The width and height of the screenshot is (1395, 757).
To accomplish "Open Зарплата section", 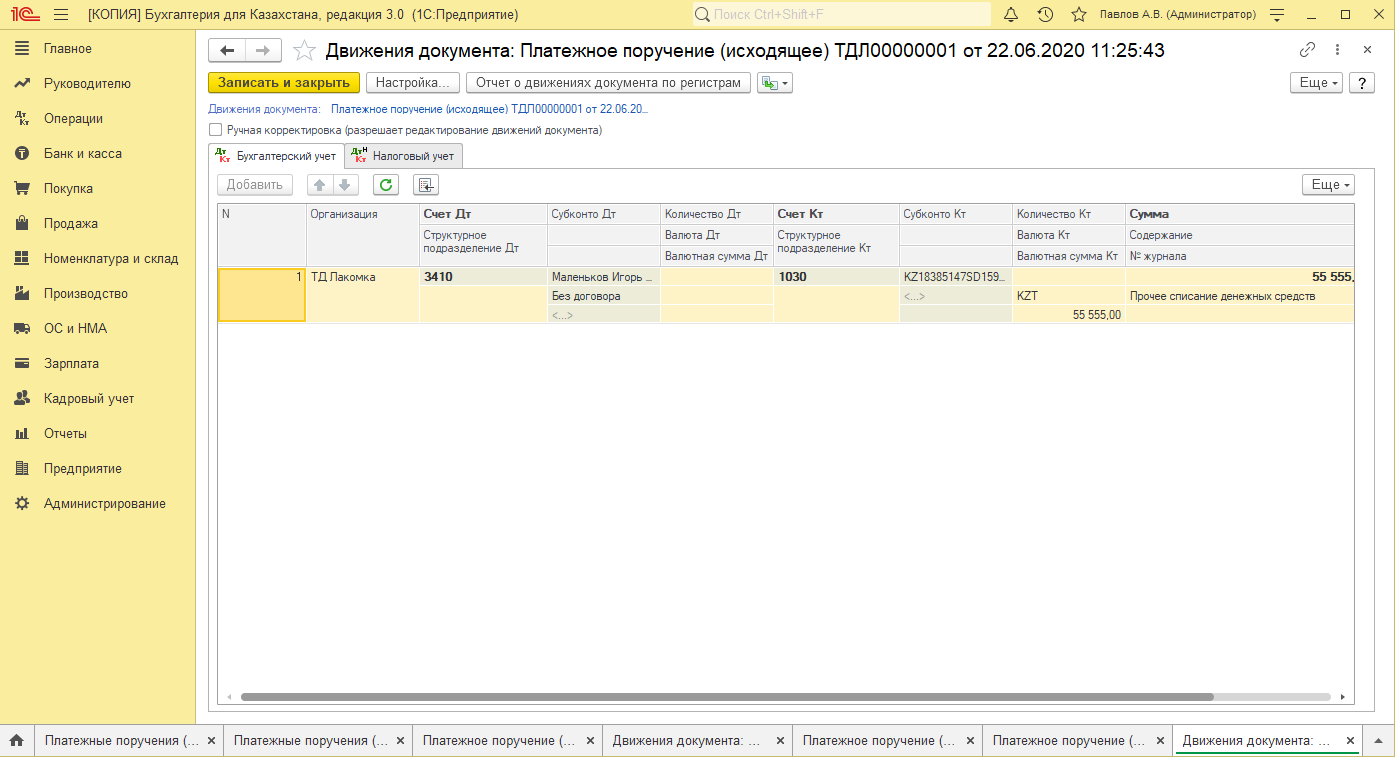I will click(x=71, y=364).
